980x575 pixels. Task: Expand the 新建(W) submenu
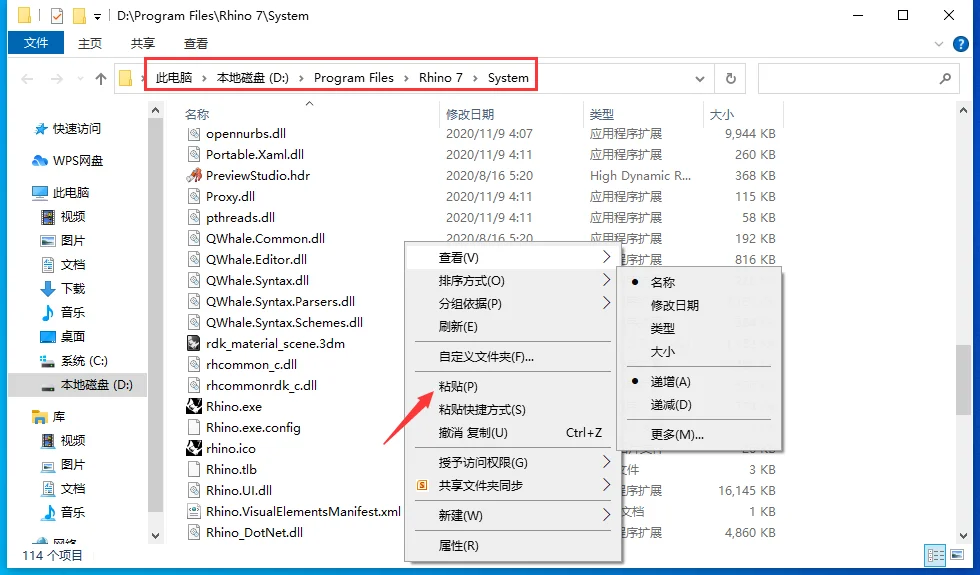pyautogui.click(x=606, y=515)
